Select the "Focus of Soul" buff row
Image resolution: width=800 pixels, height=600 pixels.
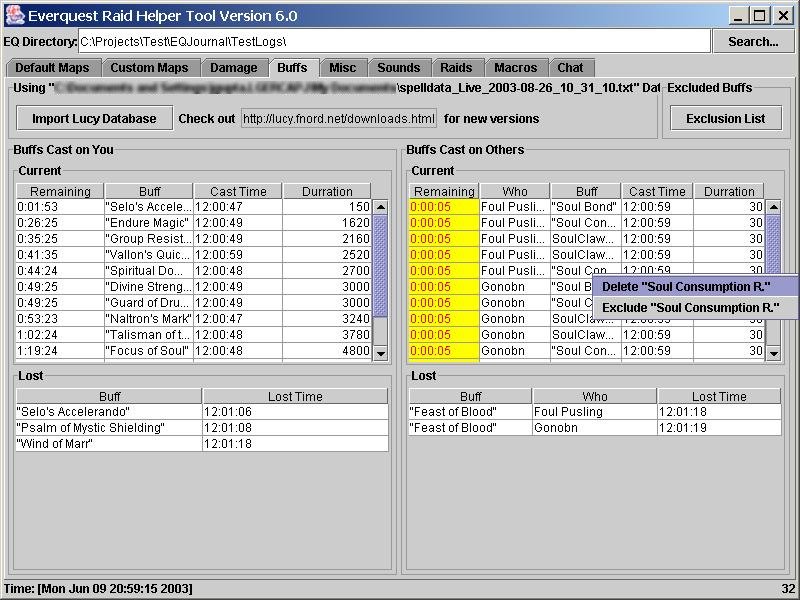point(193,351)
